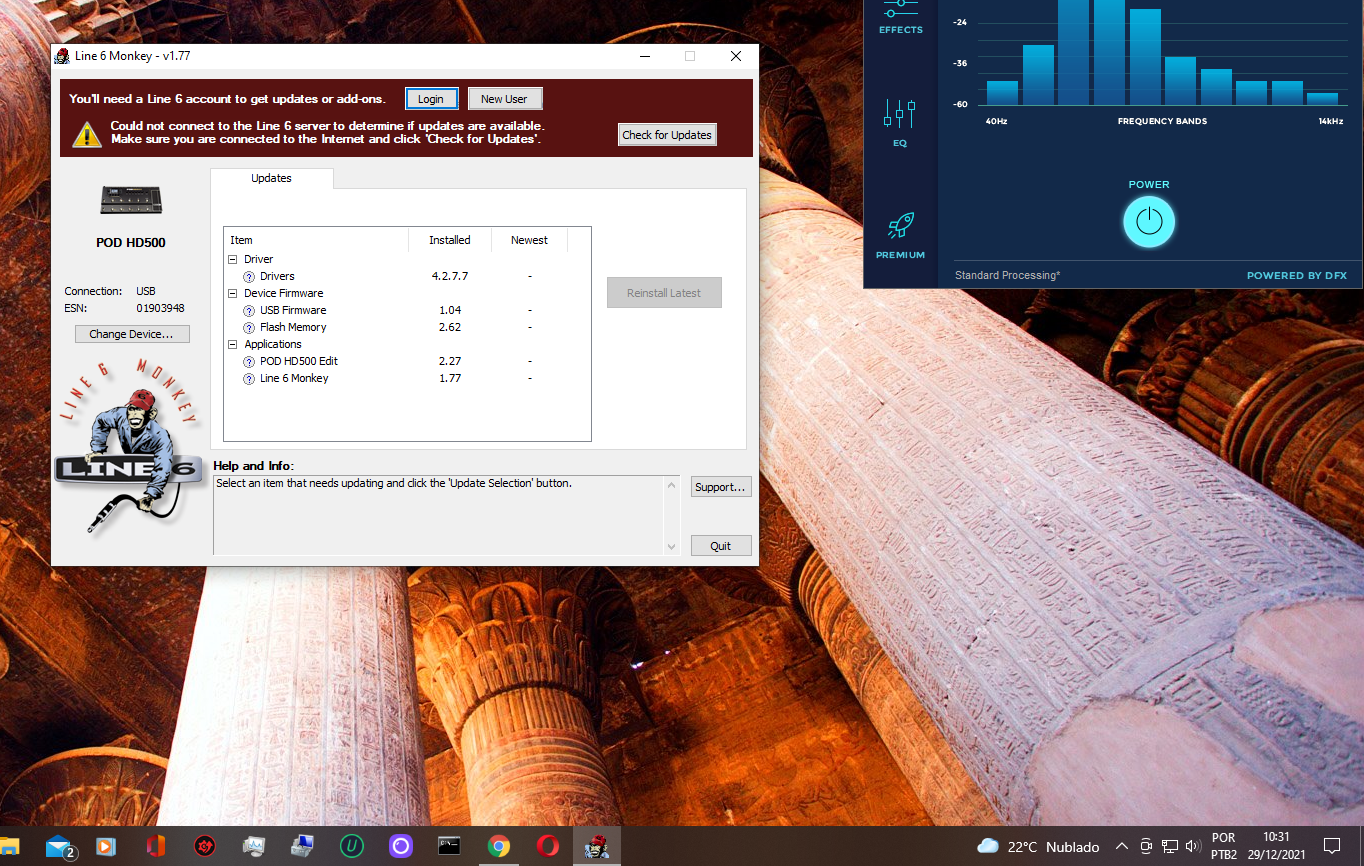Open the EQ panel in DFX
Viewport: 1364px width, 866px height.
(x=899, y=123)
